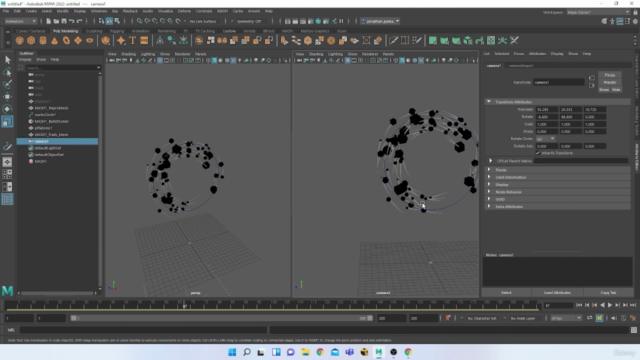
Task: Select the arrow Select tool in toolbox
Action: point(7,60)
